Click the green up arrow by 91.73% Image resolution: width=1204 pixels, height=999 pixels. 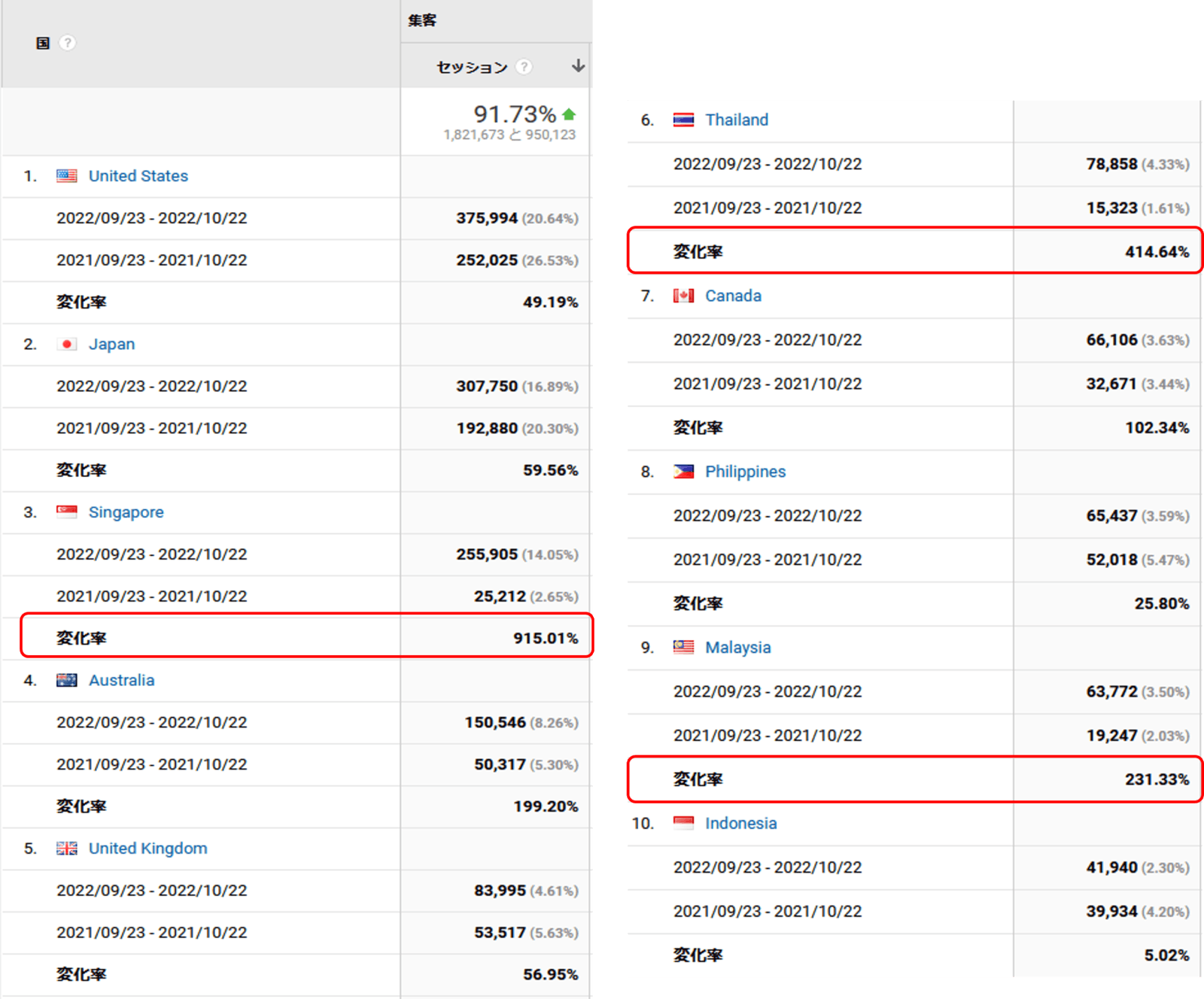[569, 114]
